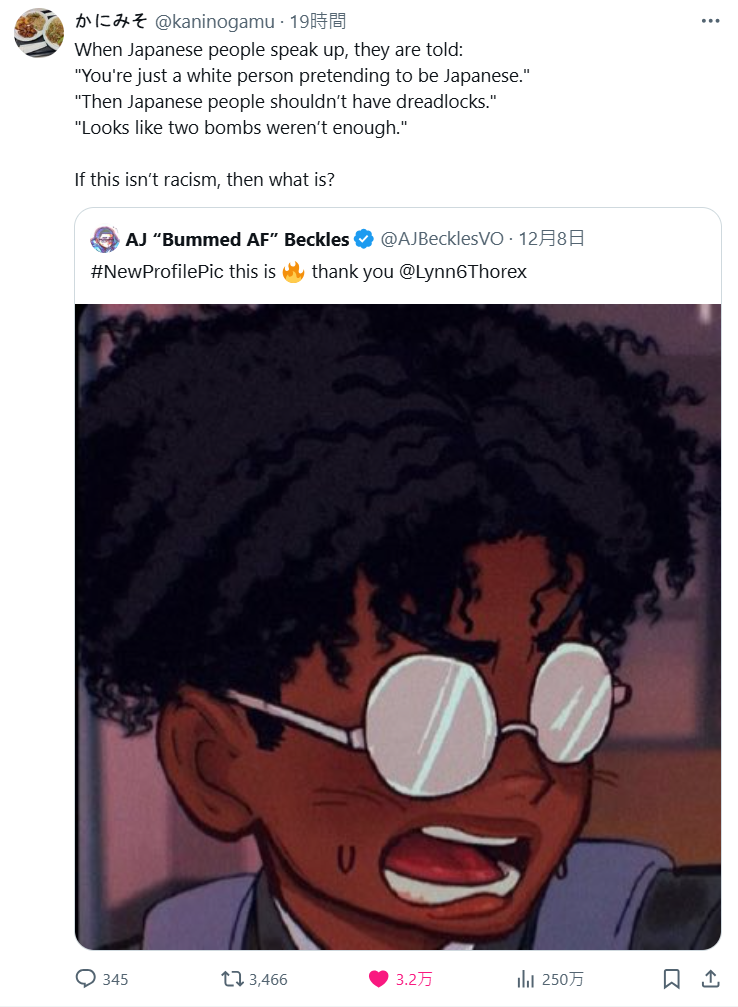Click the "If this isn't racism" tweet text

tap(204, 180)
